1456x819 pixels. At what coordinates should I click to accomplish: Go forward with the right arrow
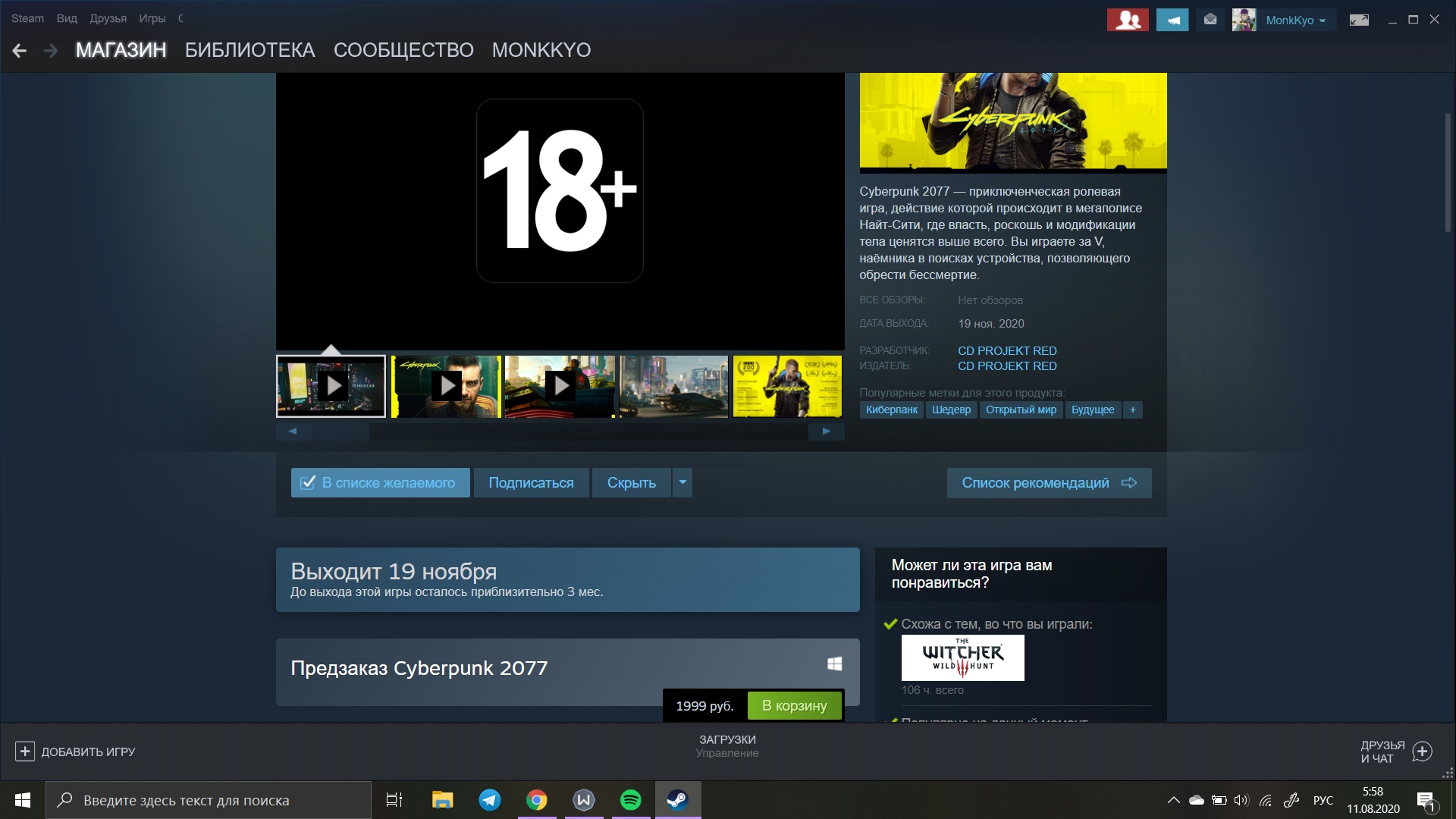pyautogui.click(x=51, y=51)
